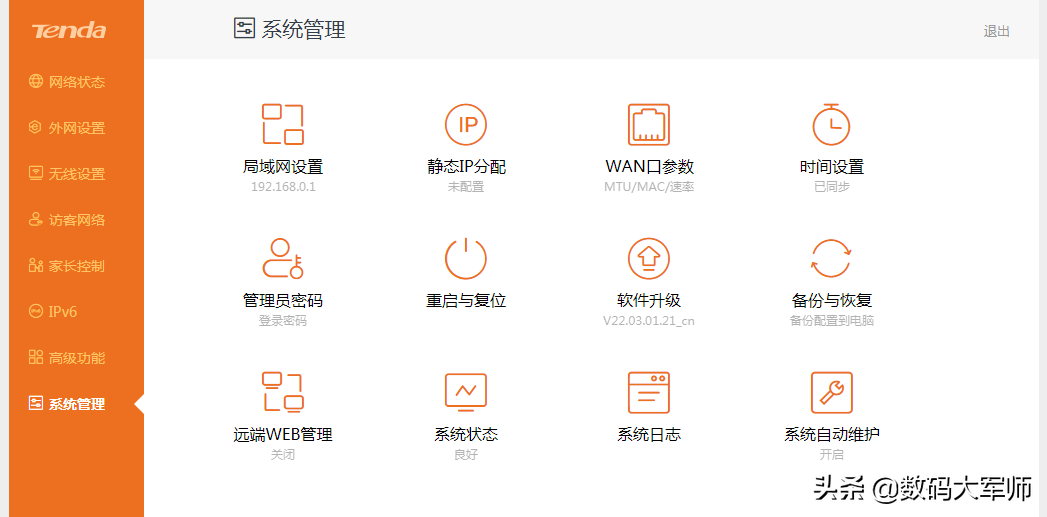Click the 系统日志 label
Viewport: 1047px width, 517px height.
(x=648, y=435)
